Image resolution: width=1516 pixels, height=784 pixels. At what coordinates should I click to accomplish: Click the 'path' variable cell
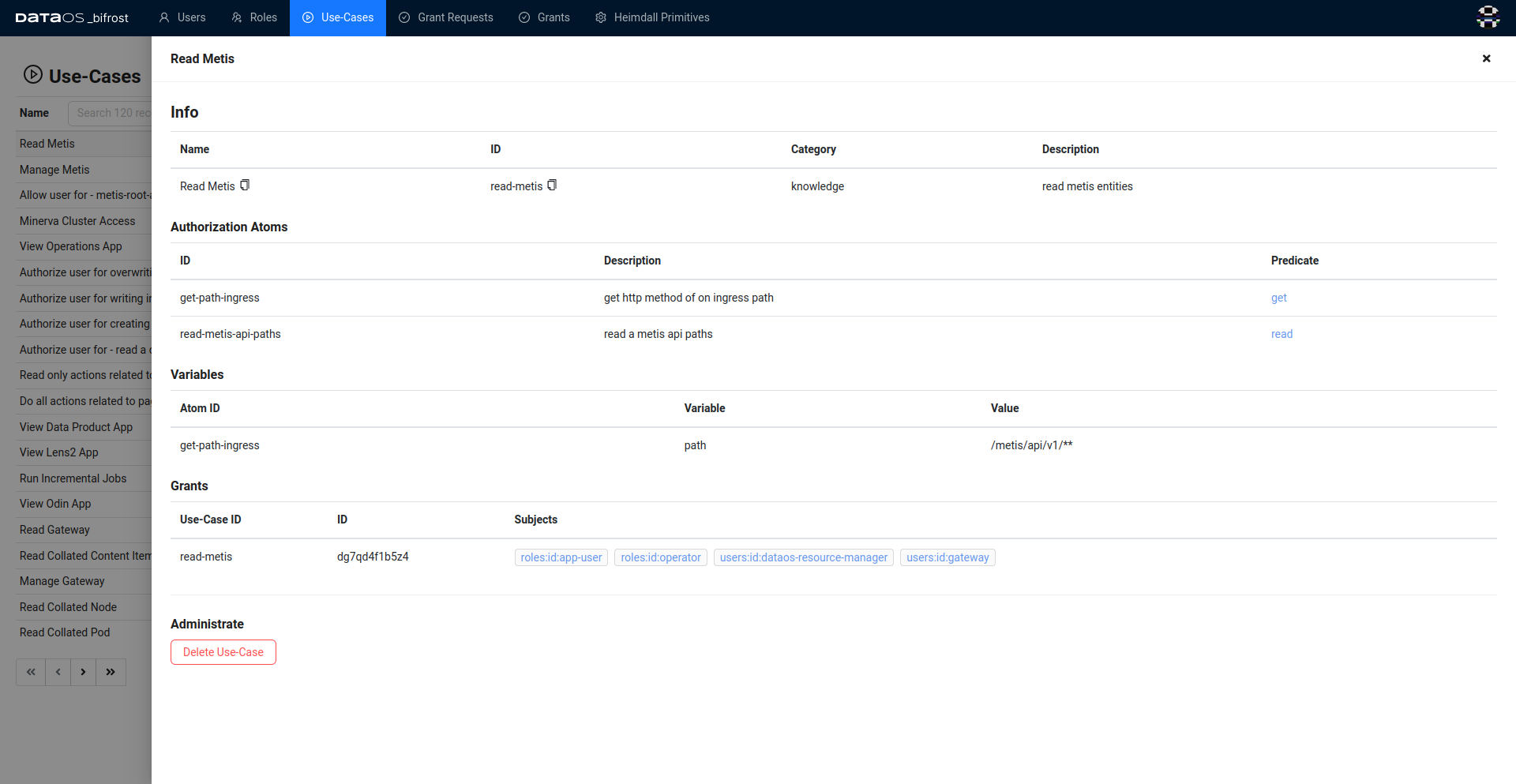tap(695, 445)
